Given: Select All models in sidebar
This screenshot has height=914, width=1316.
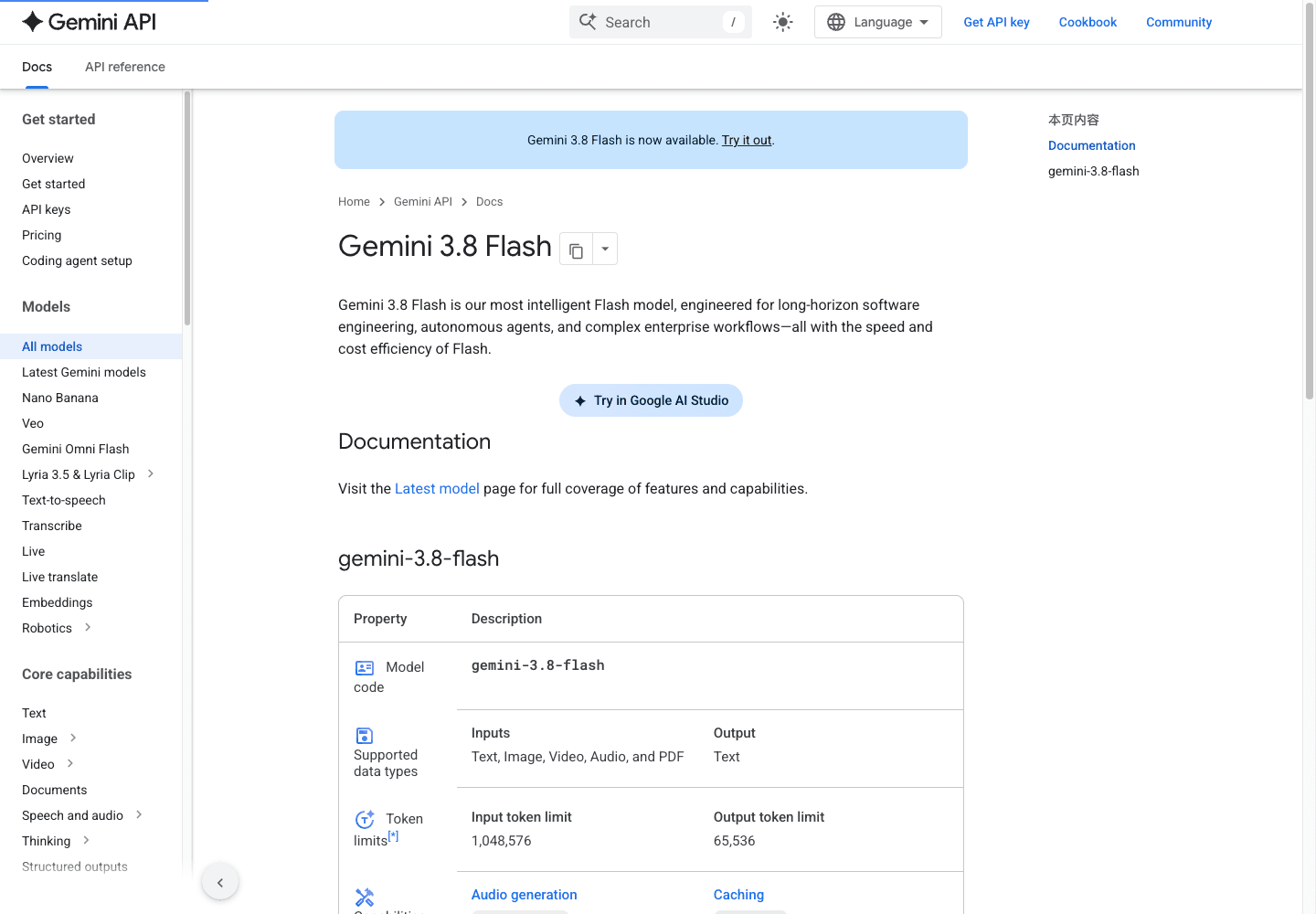Looking at the screenshot, I should (91, 346).
